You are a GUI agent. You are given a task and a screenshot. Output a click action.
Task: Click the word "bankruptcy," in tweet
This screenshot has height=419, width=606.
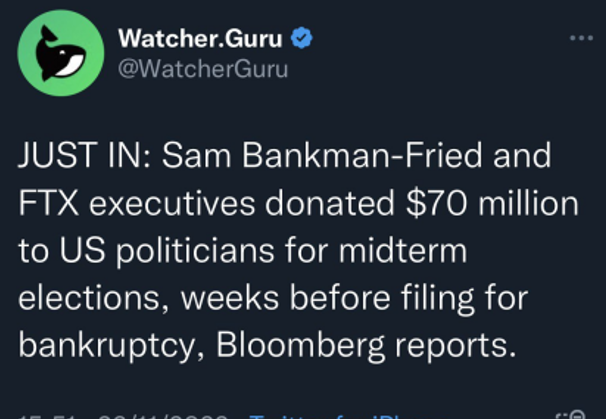(111, 346)
